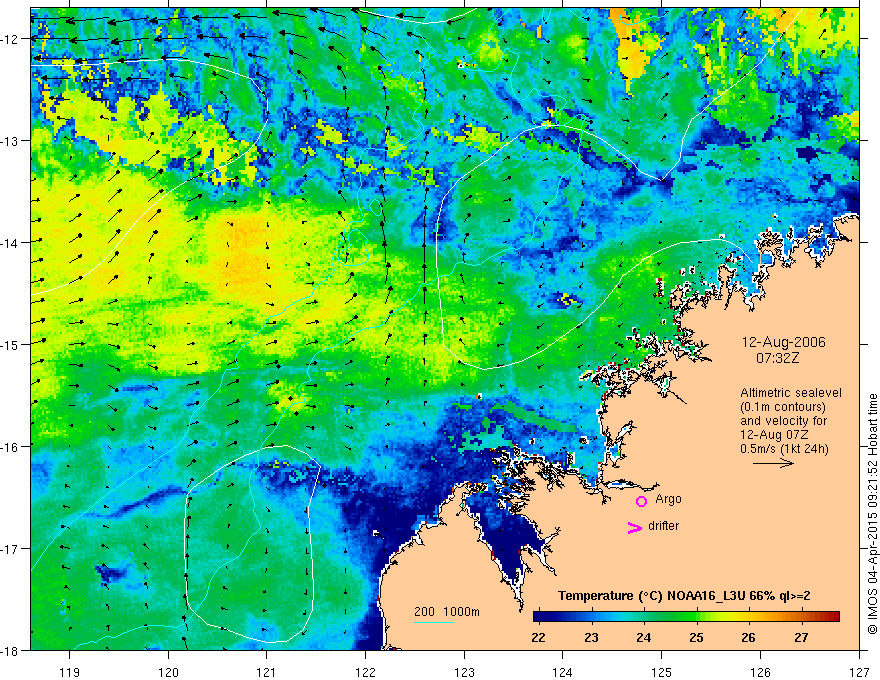
Task: Click the magenta Argo circle legend symbol
Action: [x=641, y=501]
